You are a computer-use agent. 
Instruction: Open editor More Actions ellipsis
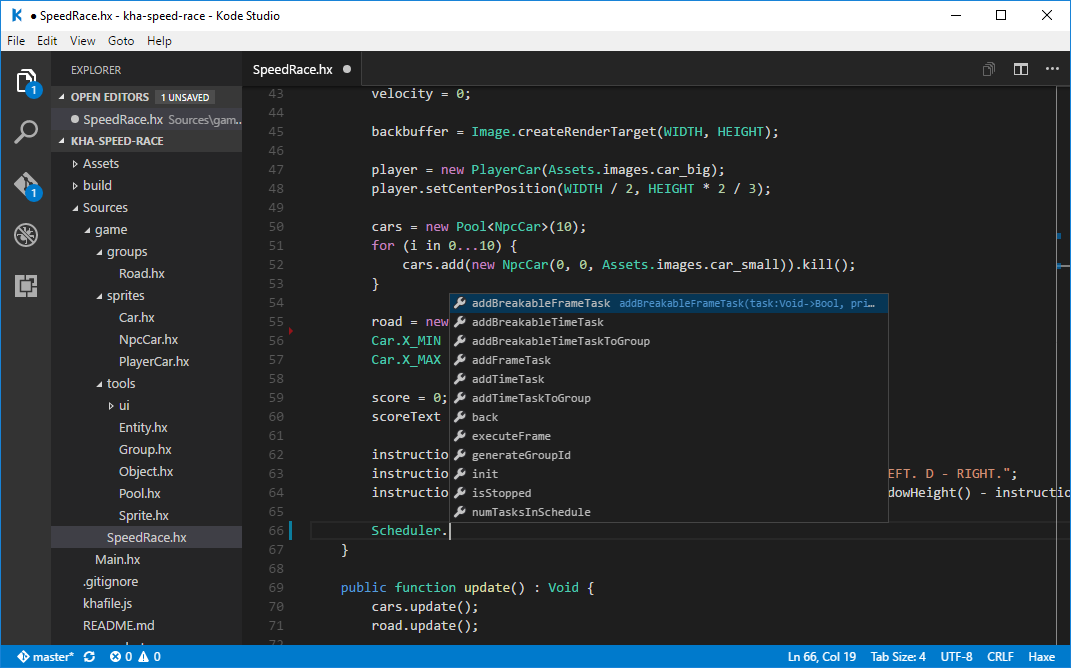pos(1051,70)
